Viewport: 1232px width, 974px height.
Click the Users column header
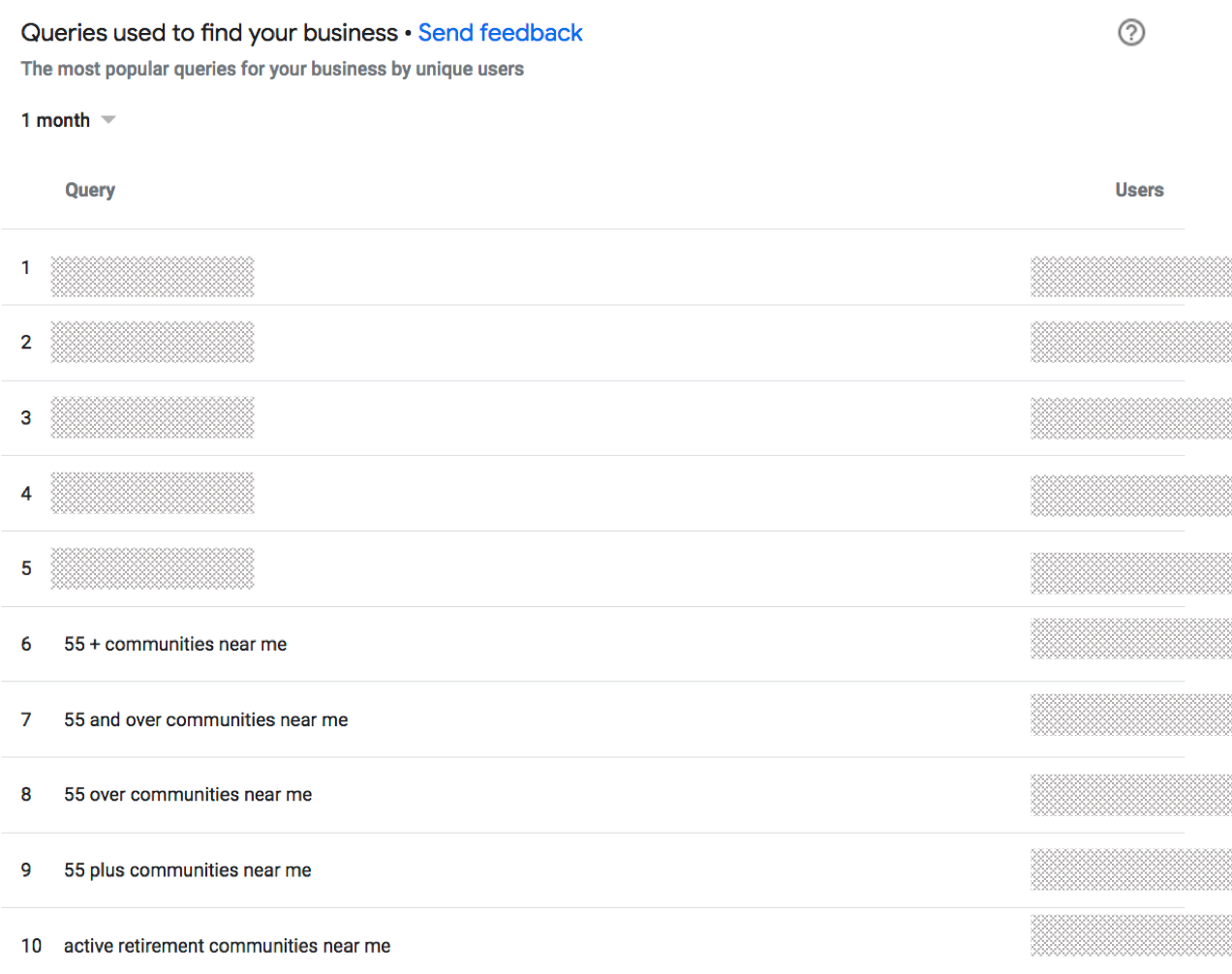1139,190
